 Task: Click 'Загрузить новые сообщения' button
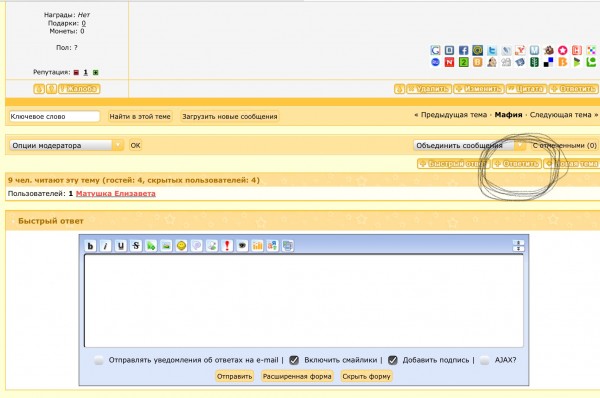pyautogui.click(x=230, y=116)
